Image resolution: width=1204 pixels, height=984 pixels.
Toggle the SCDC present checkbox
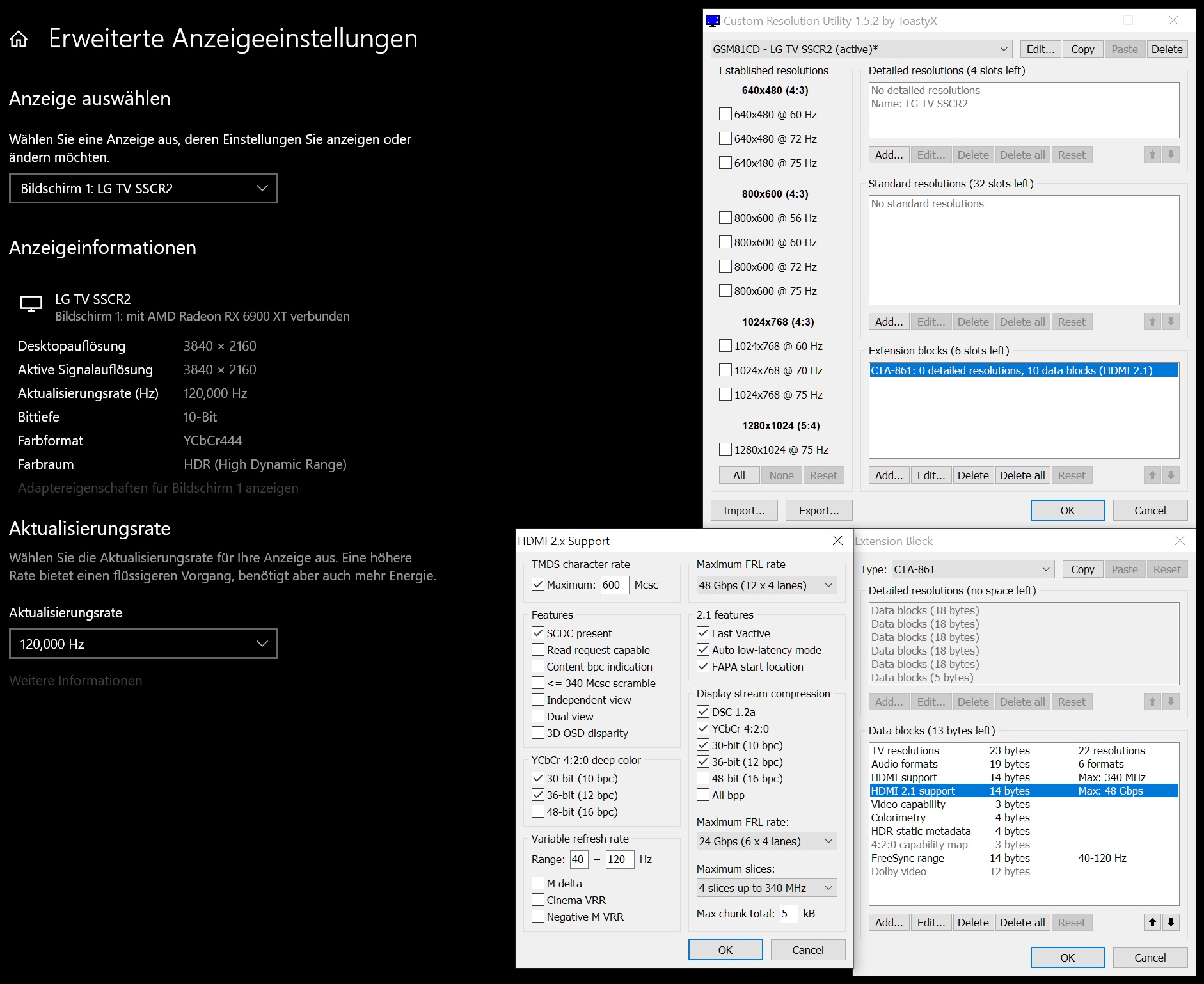[538, 633]
